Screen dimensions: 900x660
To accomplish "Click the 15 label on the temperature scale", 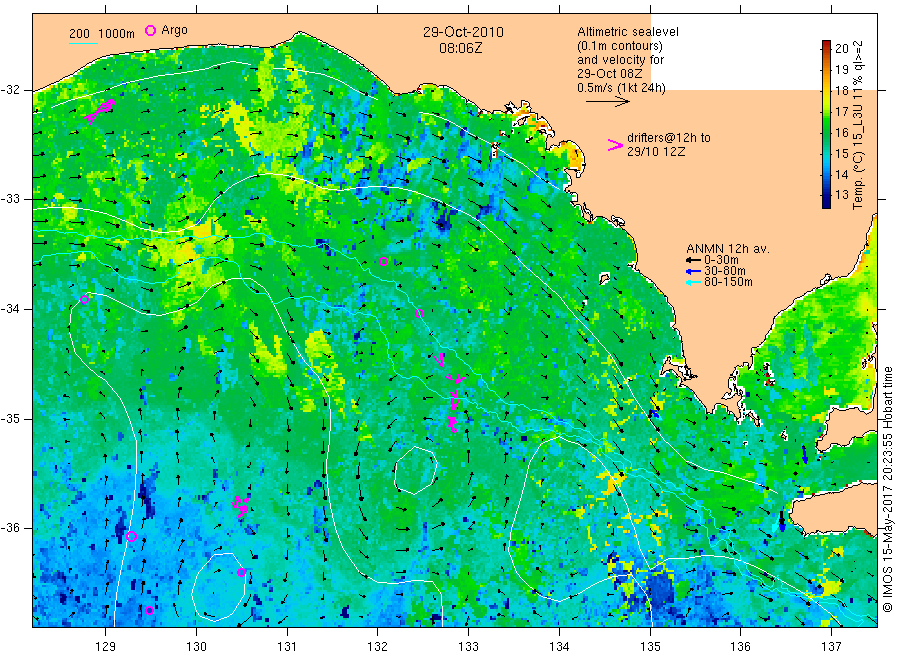I will pos(841,153).
